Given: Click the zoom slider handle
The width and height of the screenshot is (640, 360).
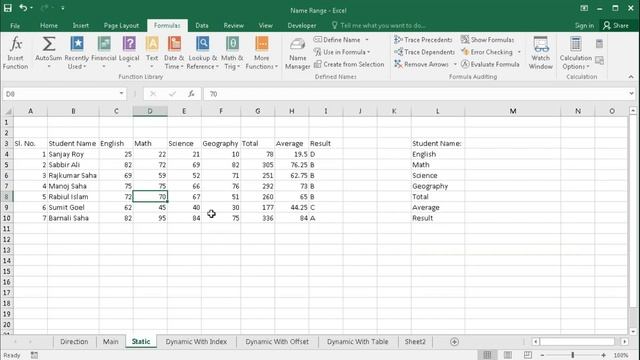Looking at the screenshot, I should (x=573, y=355).
